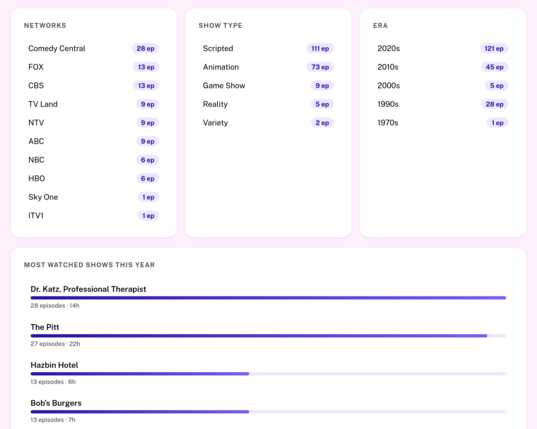Click the ITV1 network row
Image resolution: width=537 pixels, height=429 pixels.
coord(93,216)
